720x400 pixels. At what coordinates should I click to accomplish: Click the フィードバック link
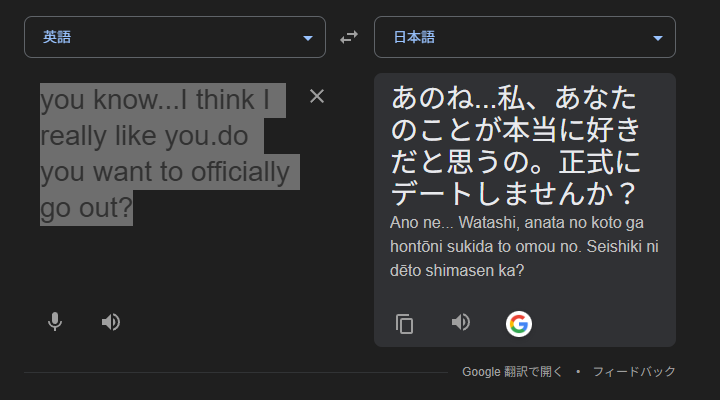pos(634,371)
